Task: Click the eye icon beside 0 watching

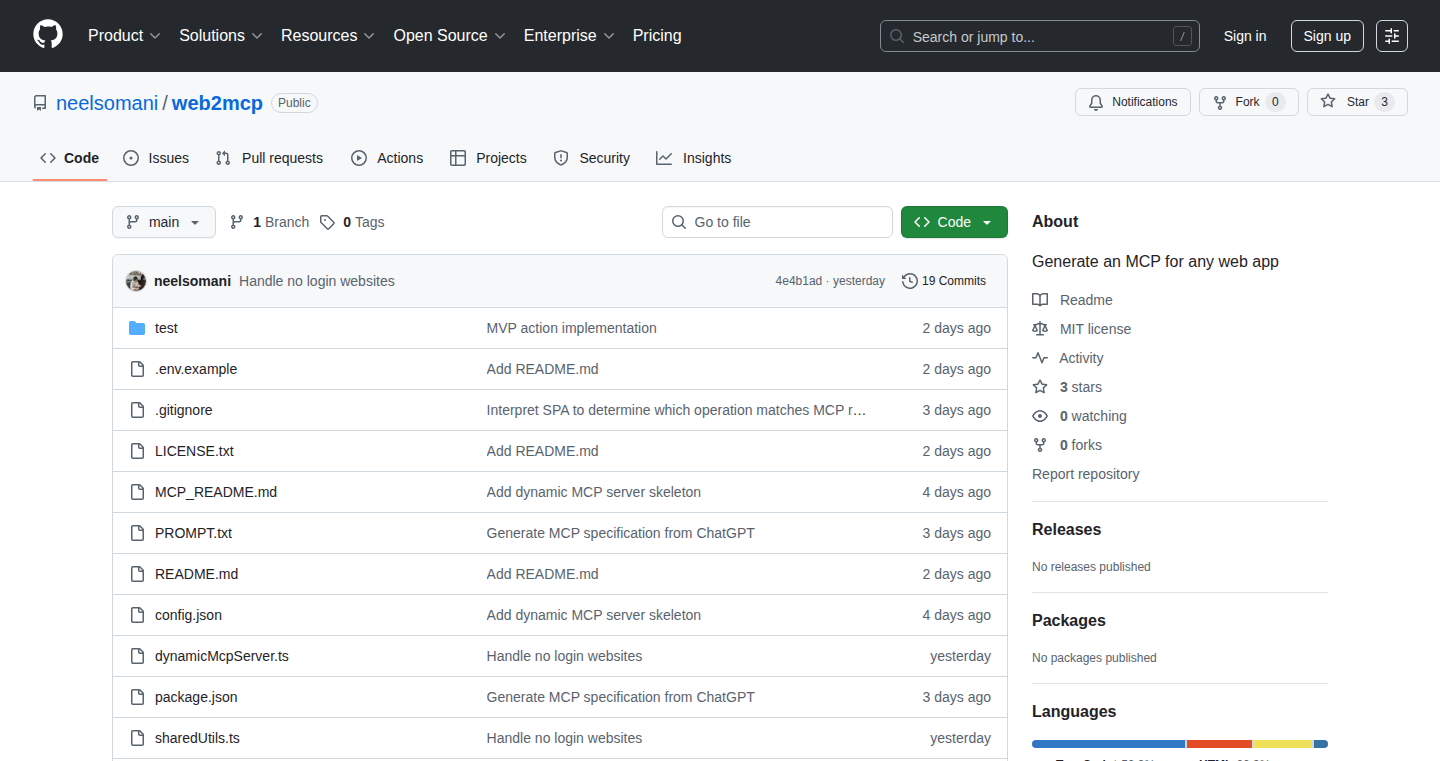Action: coord(1040,416)
